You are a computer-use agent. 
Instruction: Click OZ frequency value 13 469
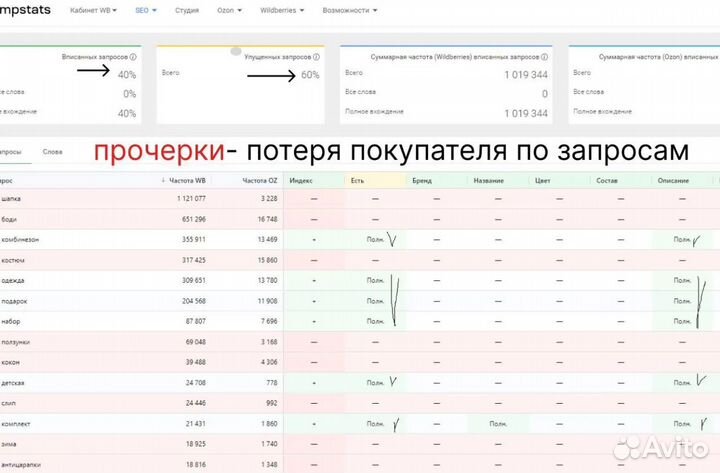click(267, 239)
